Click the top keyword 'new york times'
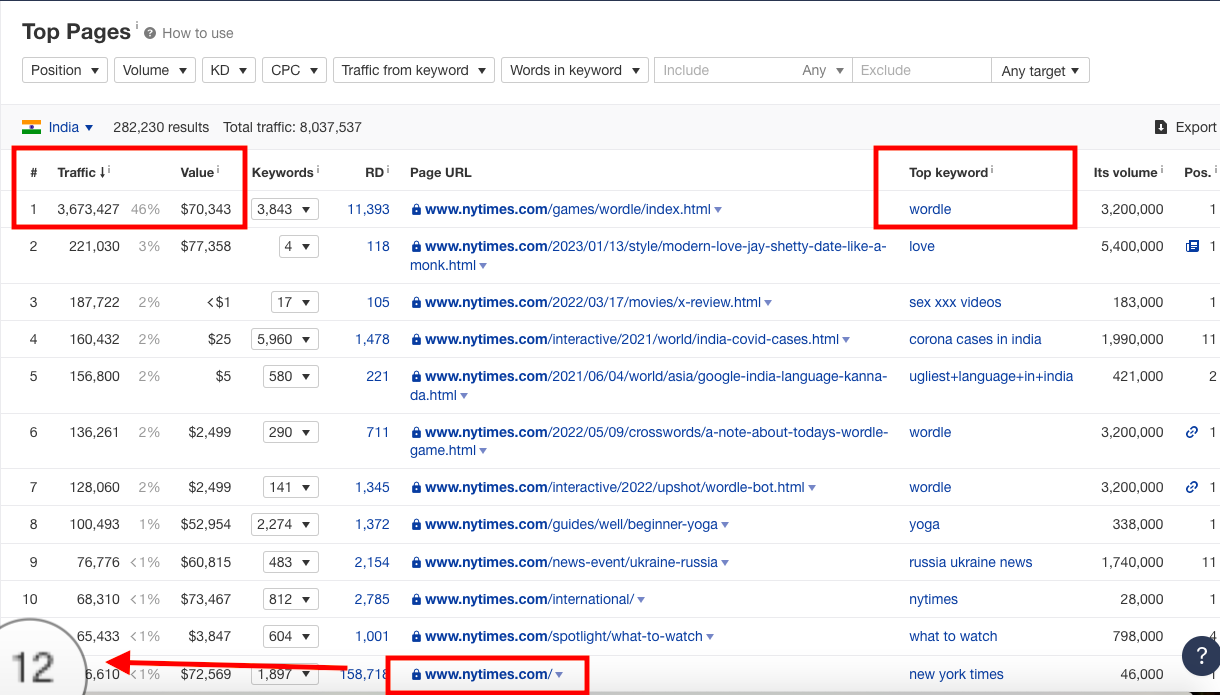The image size is (1220, 695). [x=956, y=674]
